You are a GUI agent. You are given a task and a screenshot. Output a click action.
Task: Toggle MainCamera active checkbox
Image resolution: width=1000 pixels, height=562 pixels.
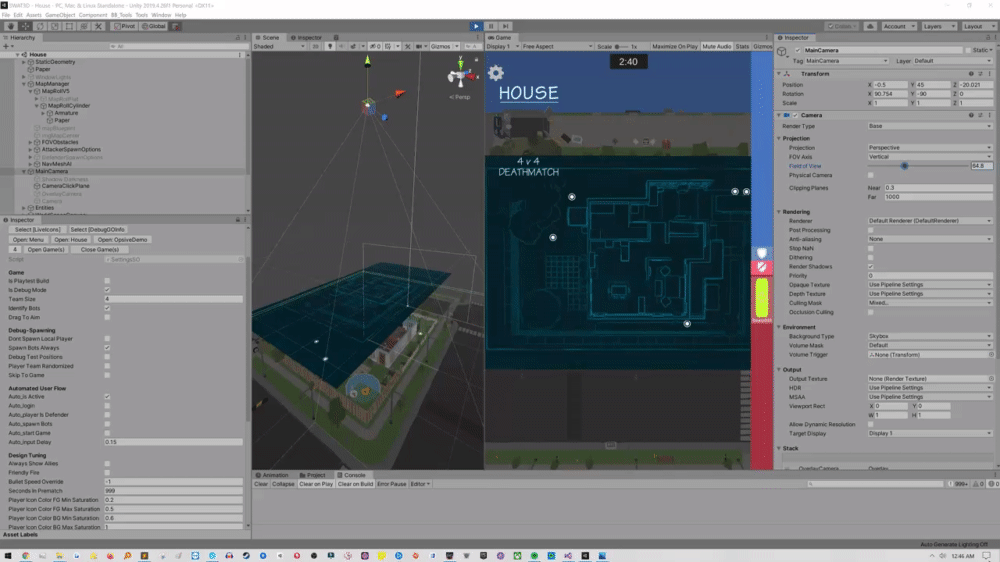(x=797, y=50)
